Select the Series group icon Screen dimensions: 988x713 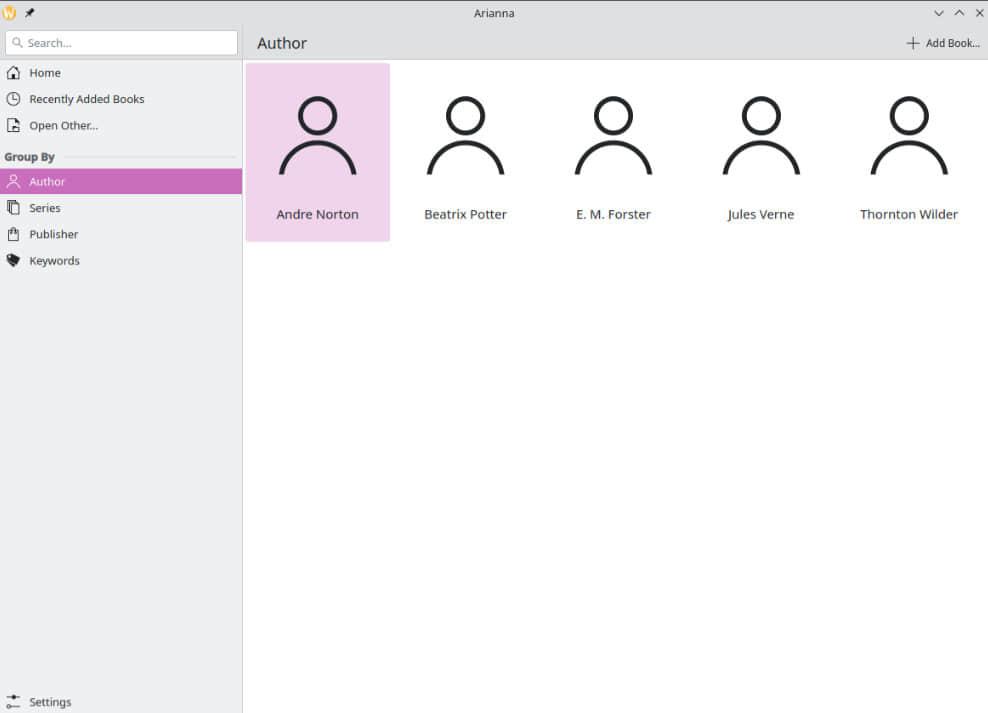[13, 208]
